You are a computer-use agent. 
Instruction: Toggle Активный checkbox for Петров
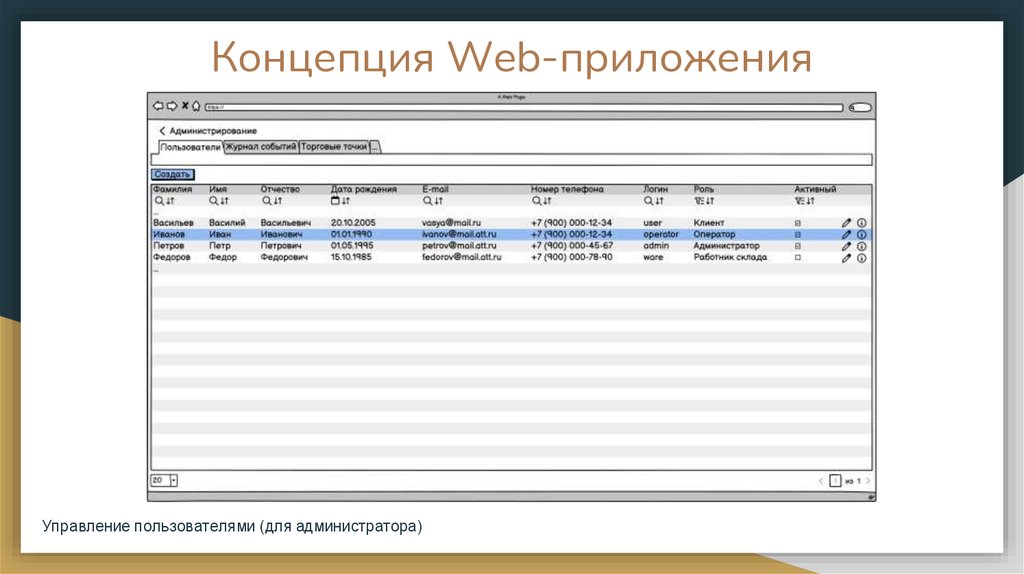coord(797,246)
